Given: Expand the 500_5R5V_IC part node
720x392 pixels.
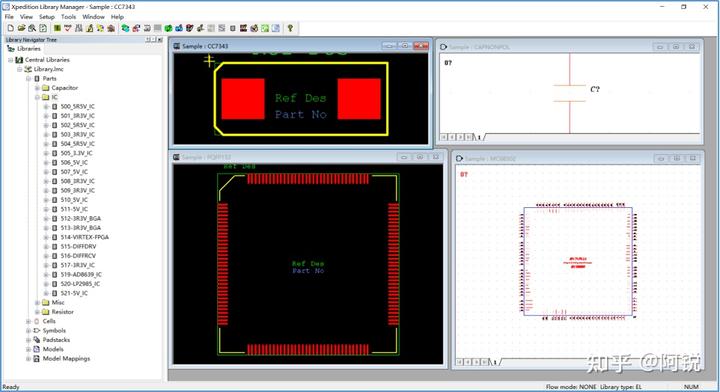Looking at the screenshot, I should point(46,106).
